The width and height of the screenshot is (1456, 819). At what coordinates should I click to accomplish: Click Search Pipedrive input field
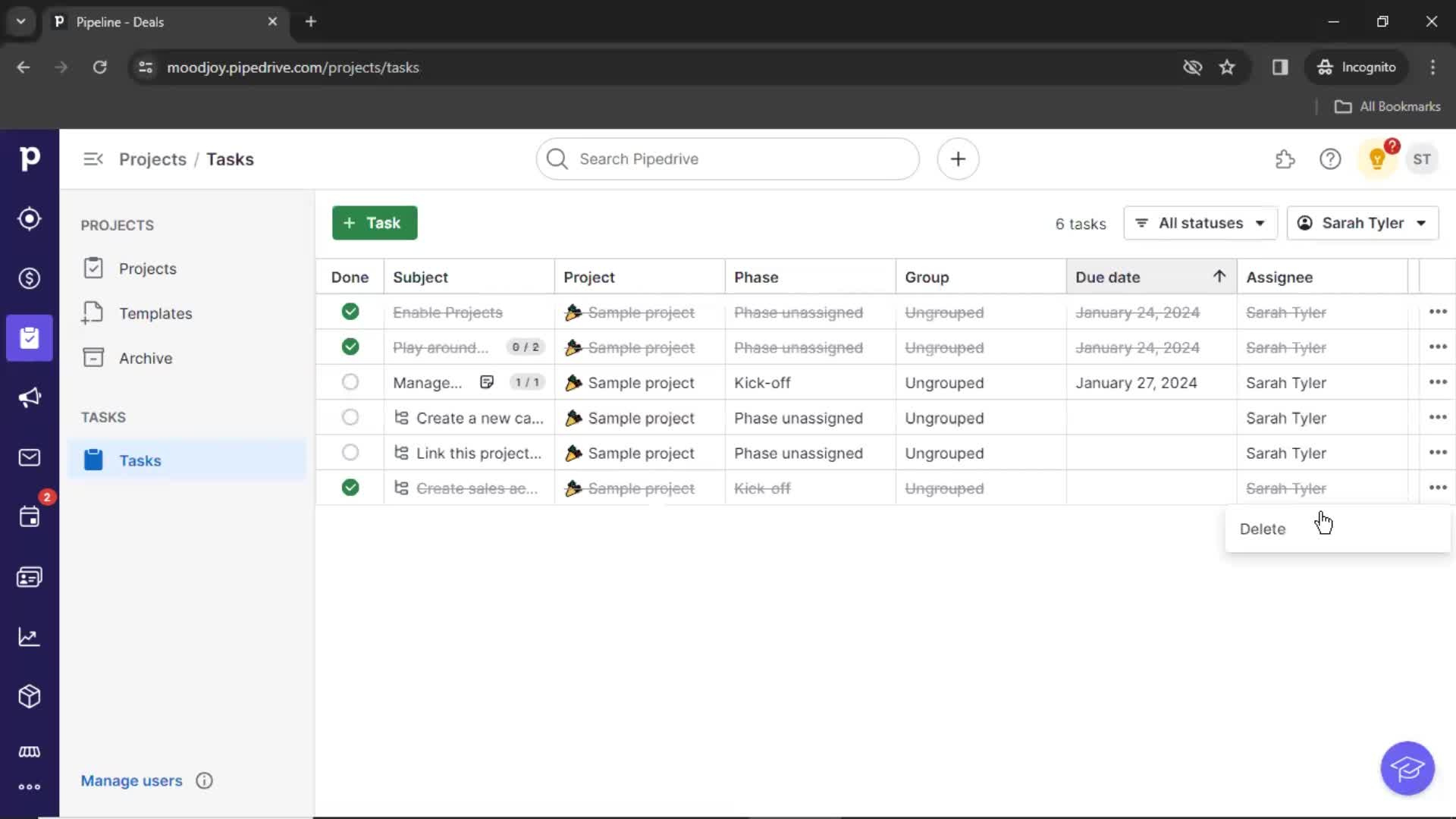(x=728, y=159)
